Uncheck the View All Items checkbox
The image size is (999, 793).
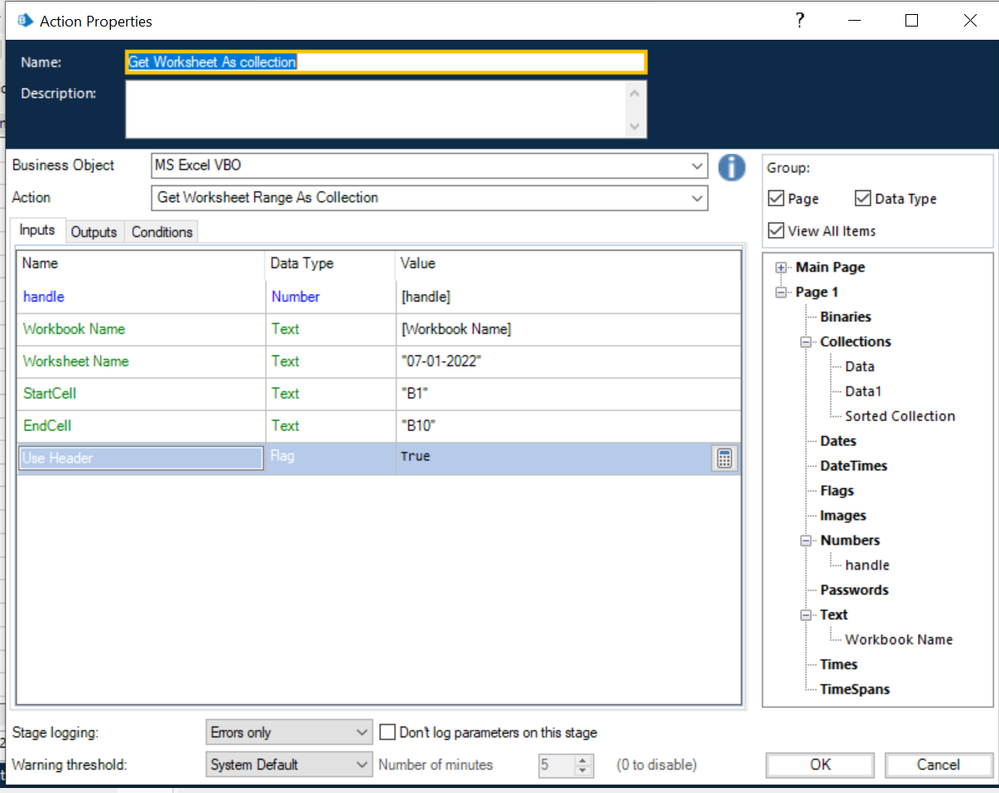[x=777, y=231]
